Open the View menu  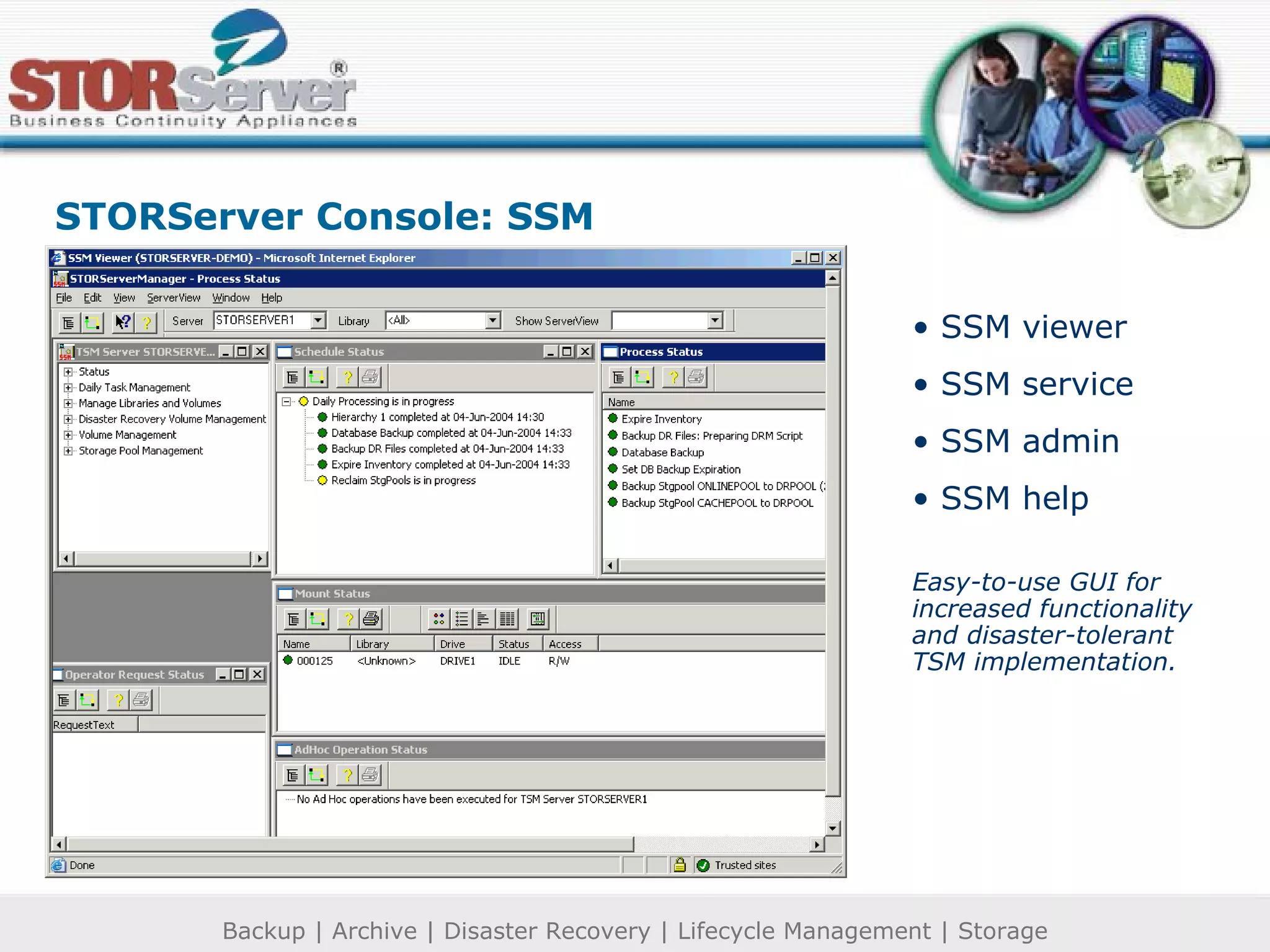tap(124, 298)
